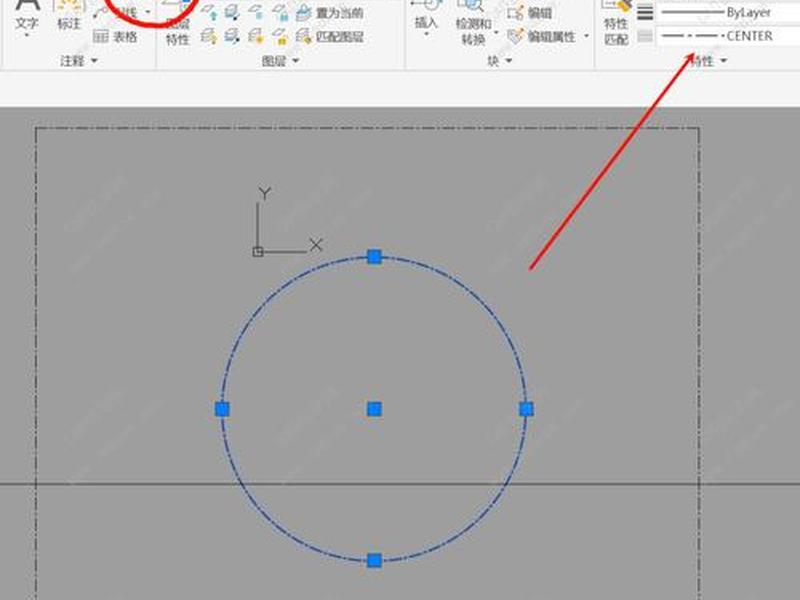
Task: Open the 图层特性 layer properties manager
Action: coord(178,23)
